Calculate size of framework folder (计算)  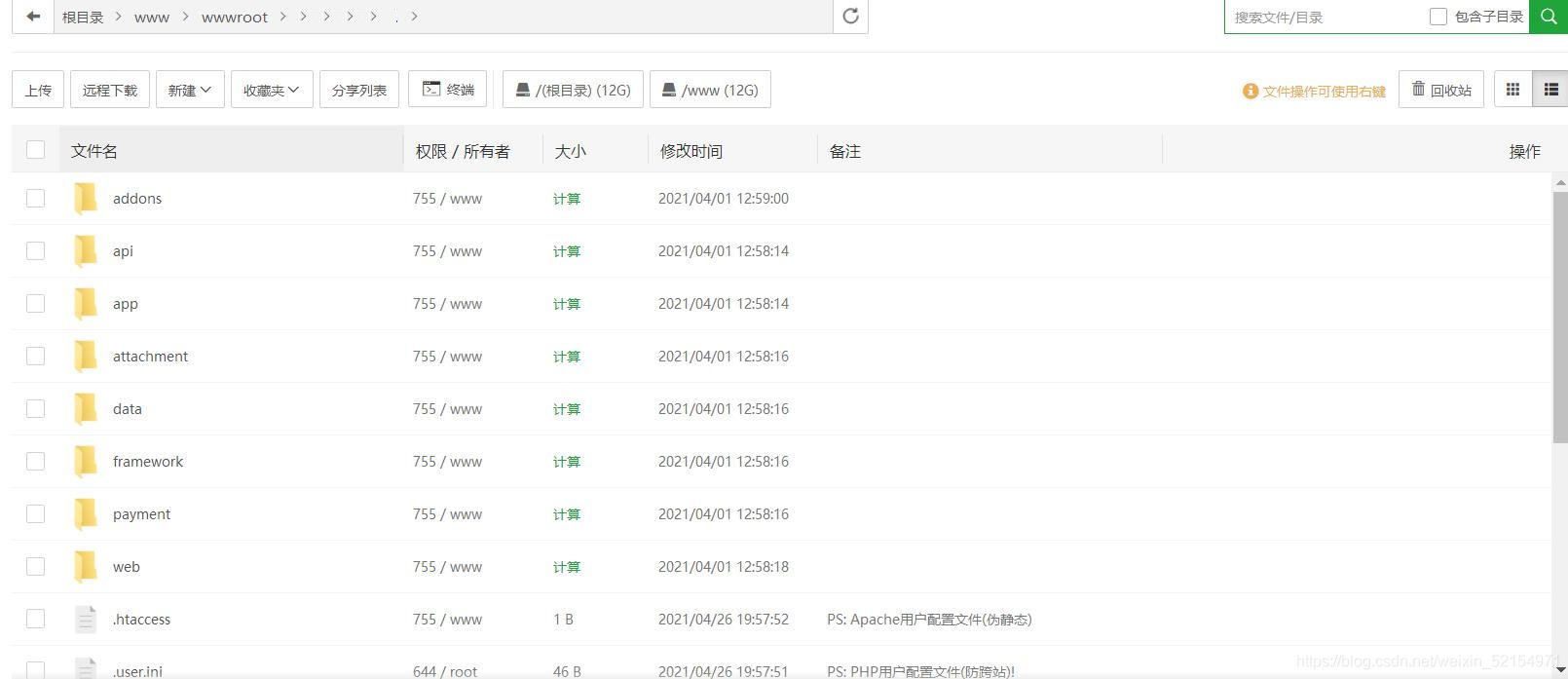567,462
